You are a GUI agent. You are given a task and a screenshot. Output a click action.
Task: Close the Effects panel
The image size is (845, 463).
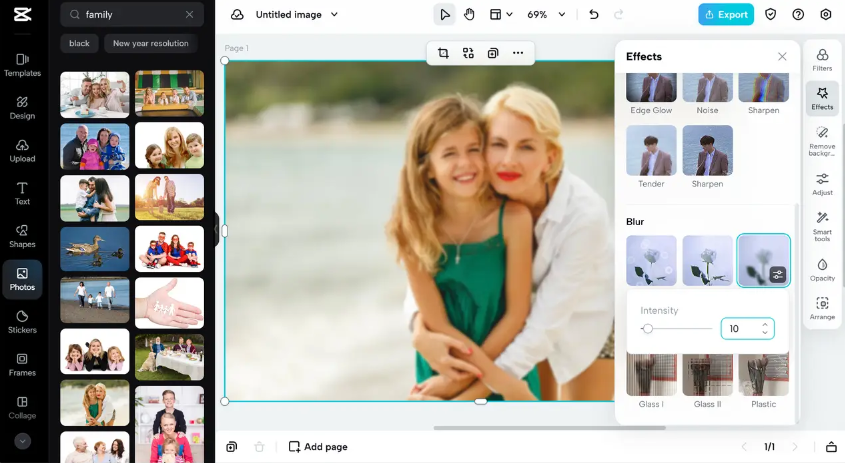click(782, 57)
